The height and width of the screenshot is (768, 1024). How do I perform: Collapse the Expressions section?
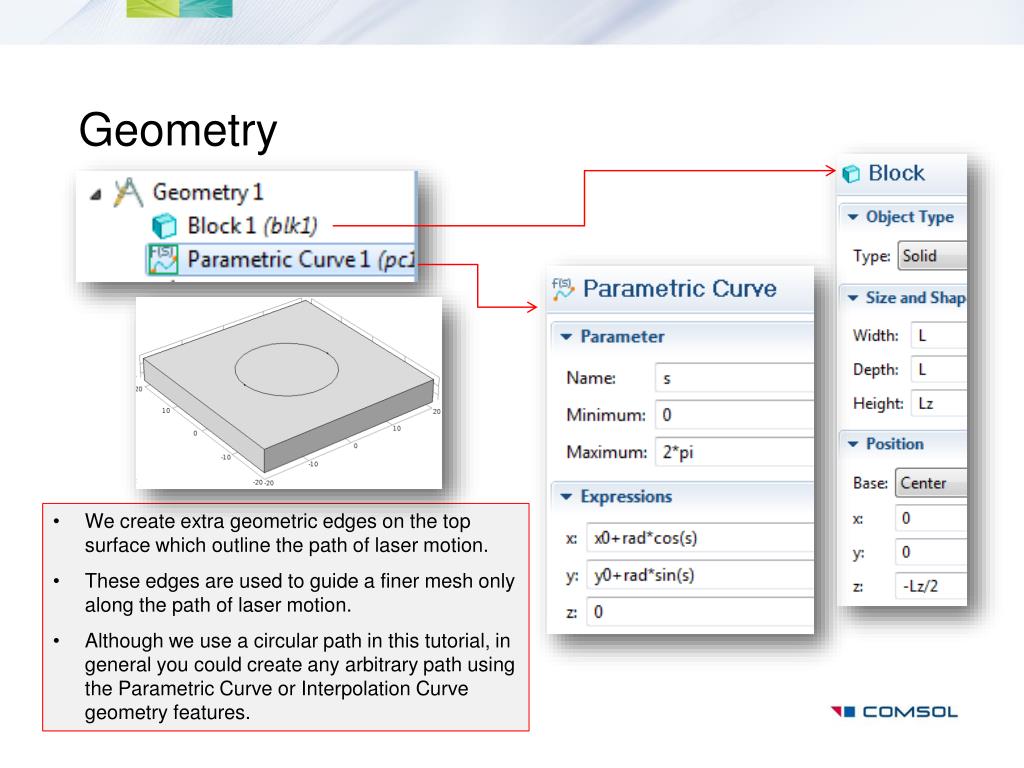click(x=566, y=497)
